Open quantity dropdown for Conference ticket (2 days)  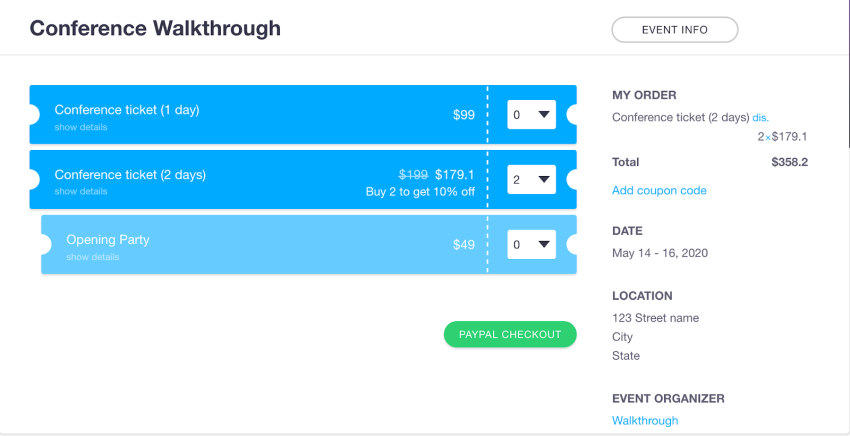click(531, 180)
